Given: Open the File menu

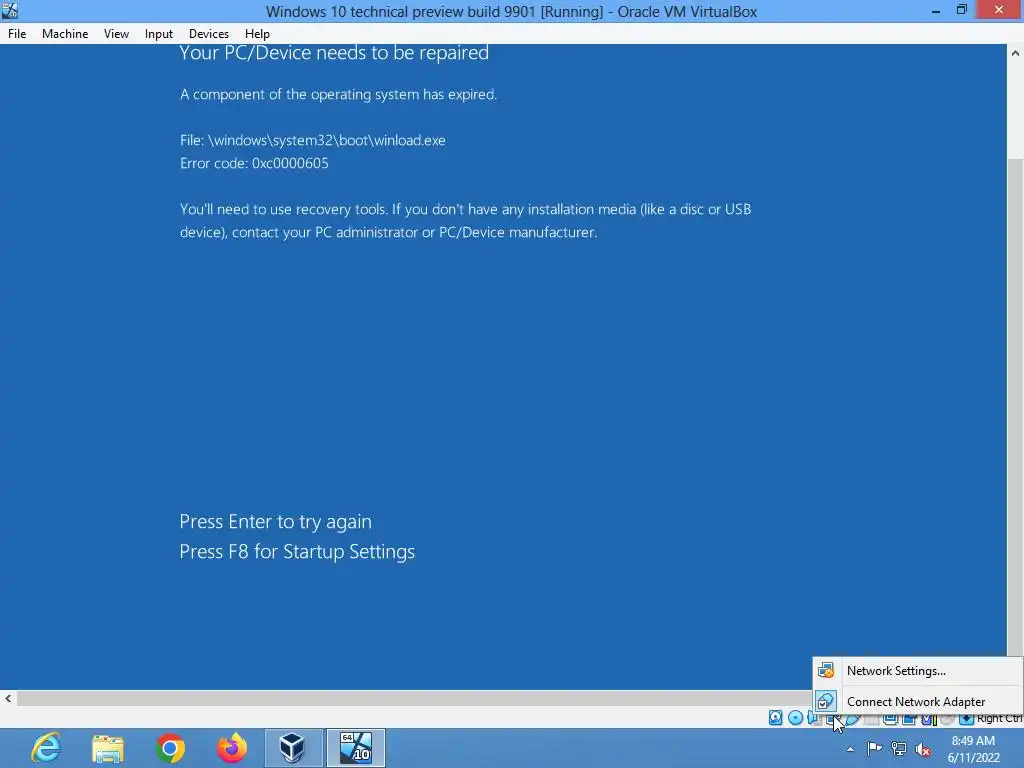Looking at the screenshot, I should pos(17,34).
